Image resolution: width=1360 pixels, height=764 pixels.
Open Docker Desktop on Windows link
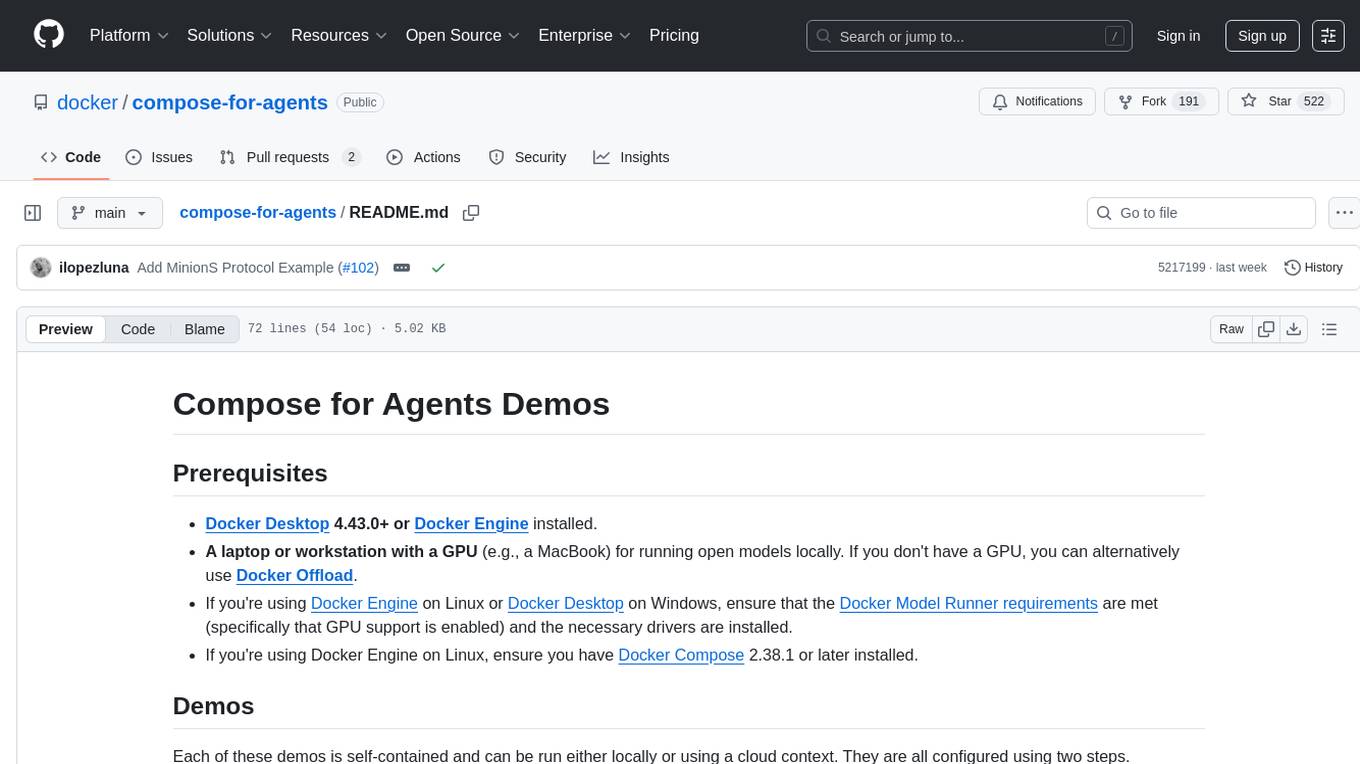coord(565,603)
